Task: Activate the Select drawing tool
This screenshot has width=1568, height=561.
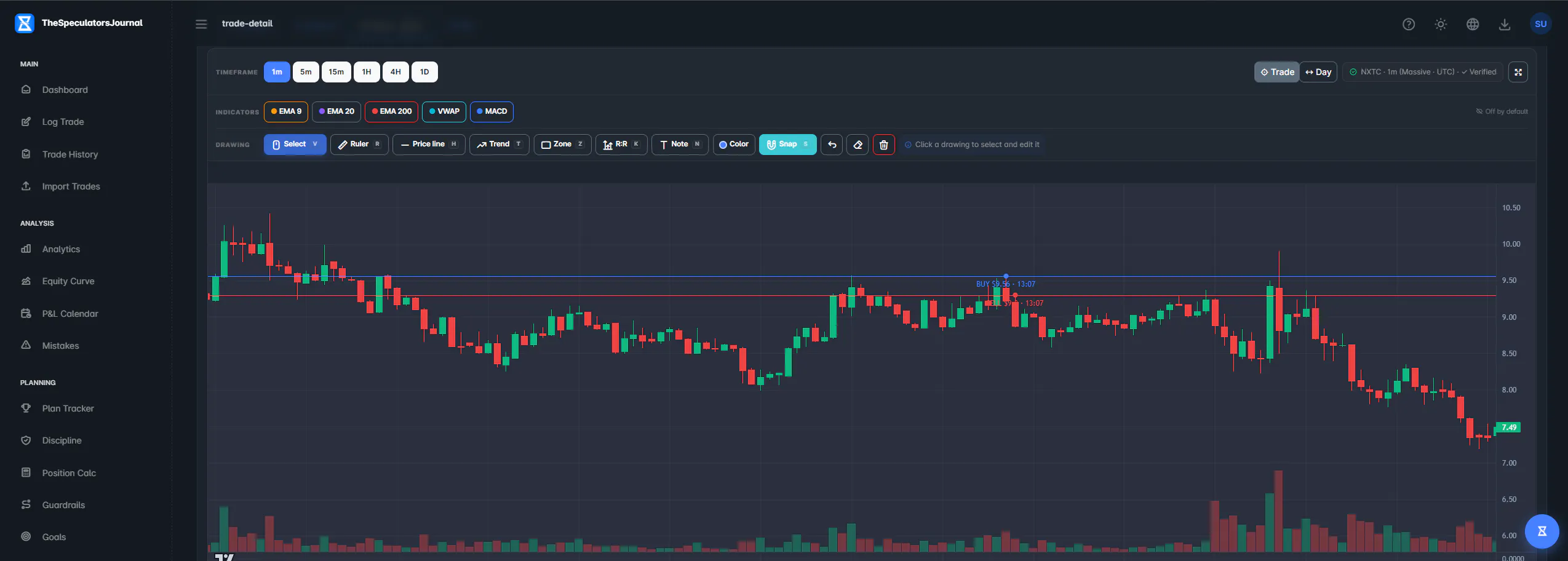Action: coord(295,145)
